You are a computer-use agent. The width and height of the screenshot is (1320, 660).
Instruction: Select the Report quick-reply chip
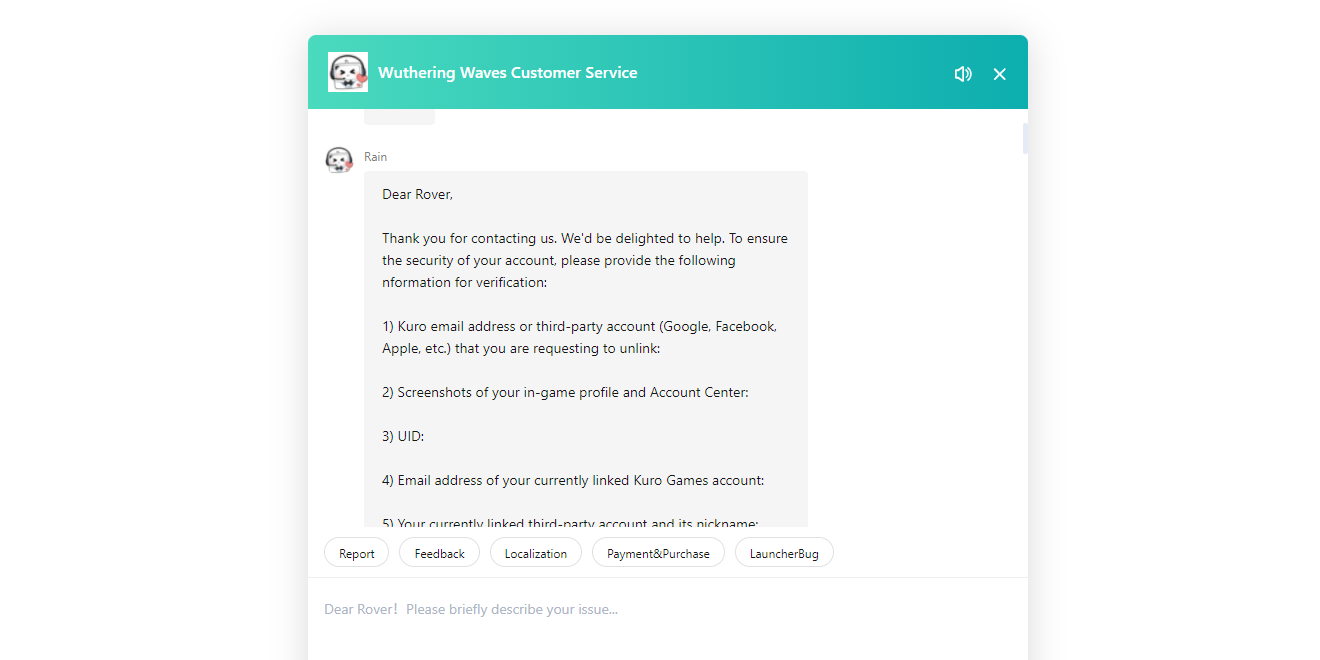[356, 552]
